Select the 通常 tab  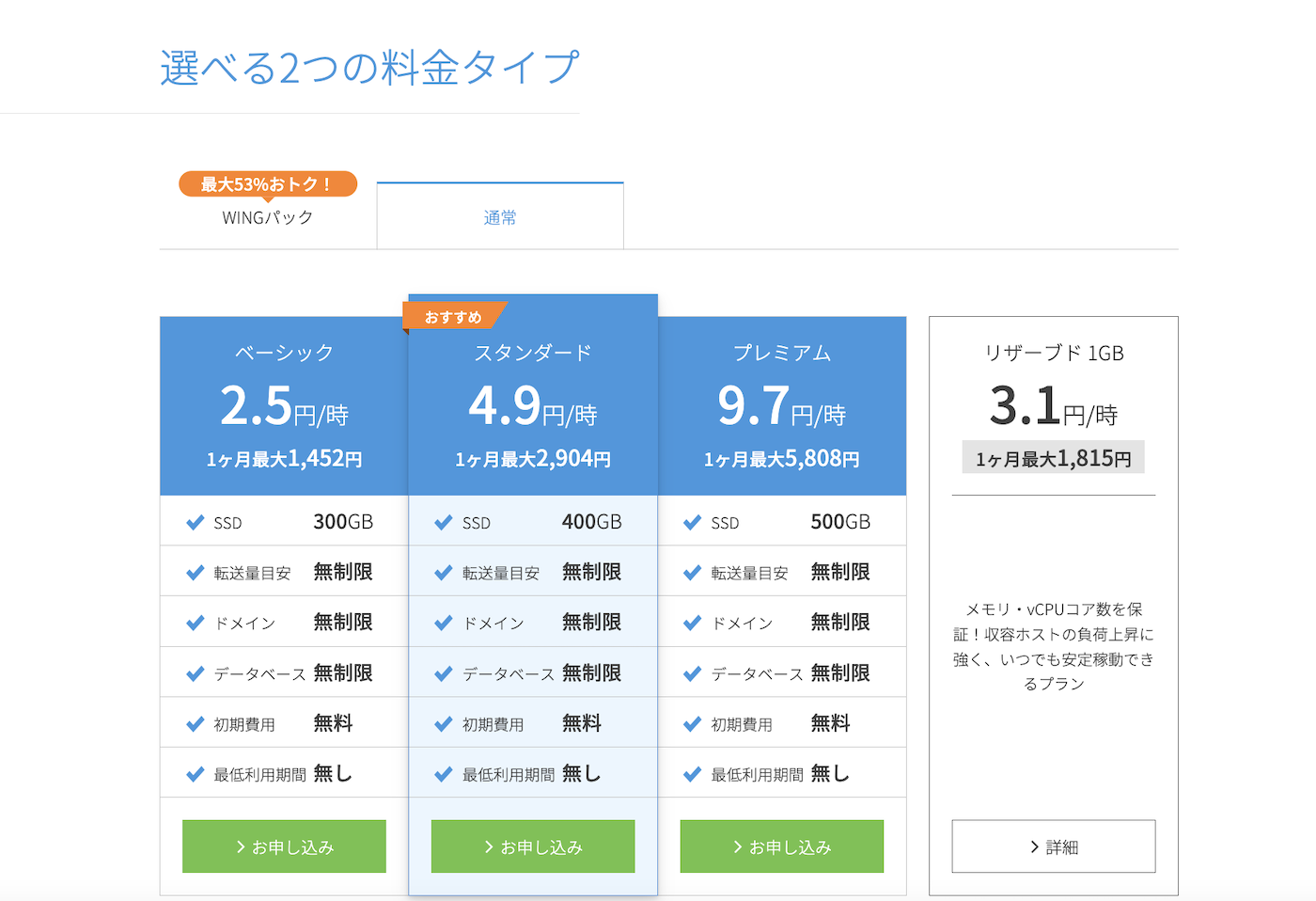point(500,217)
